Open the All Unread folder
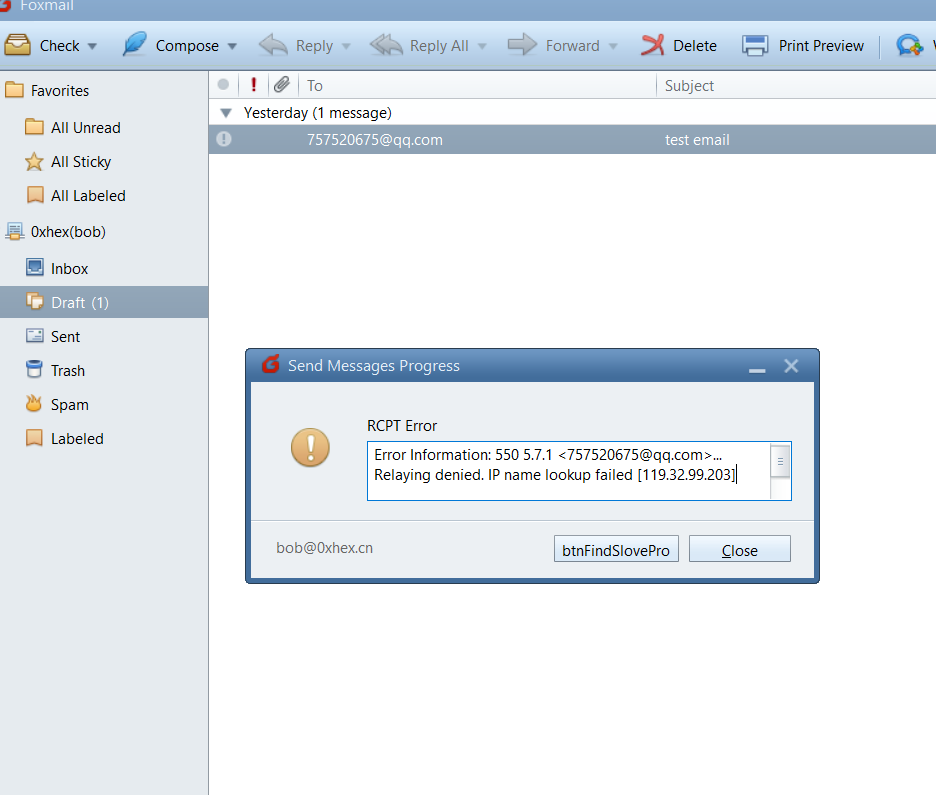936x795 pixels. pyautogui.click(x=86, y=127)
